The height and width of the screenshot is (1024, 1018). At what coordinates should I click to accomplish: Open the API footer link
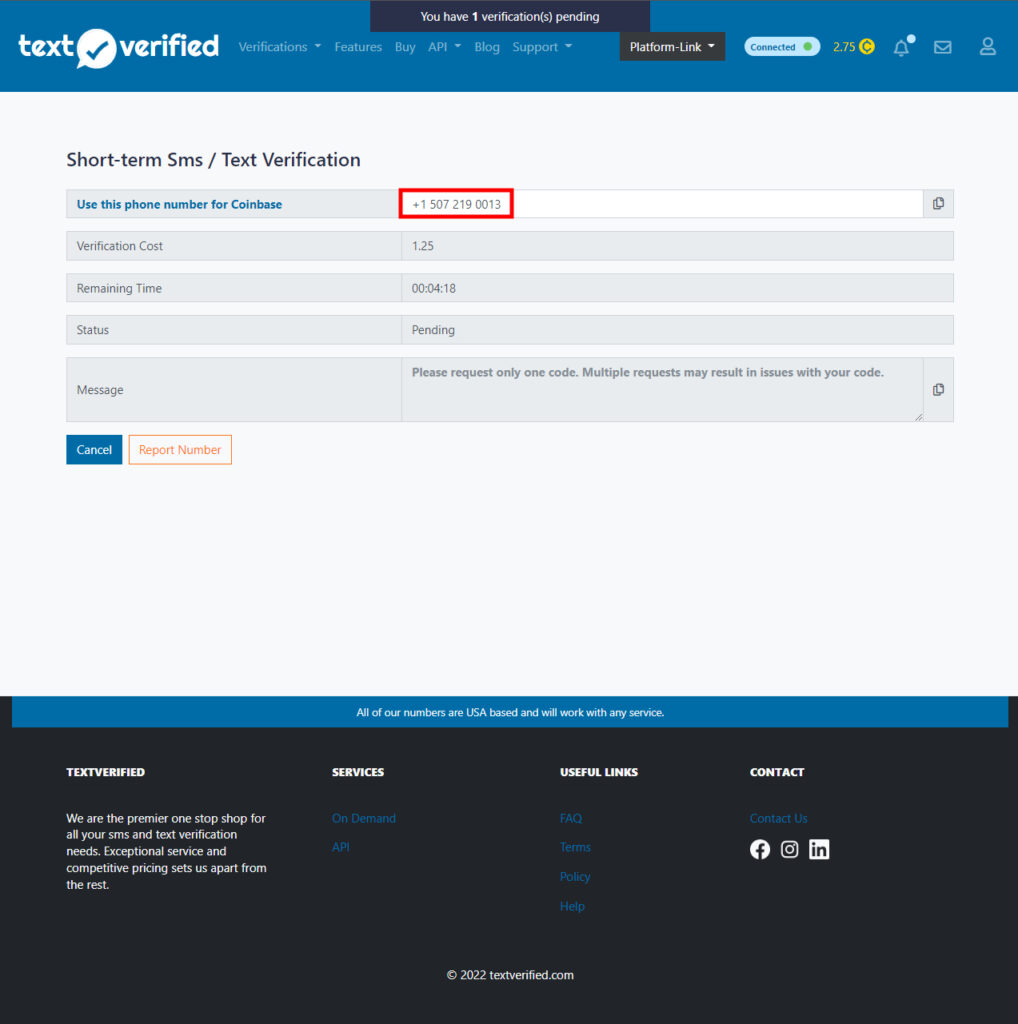tap(340, 847)
